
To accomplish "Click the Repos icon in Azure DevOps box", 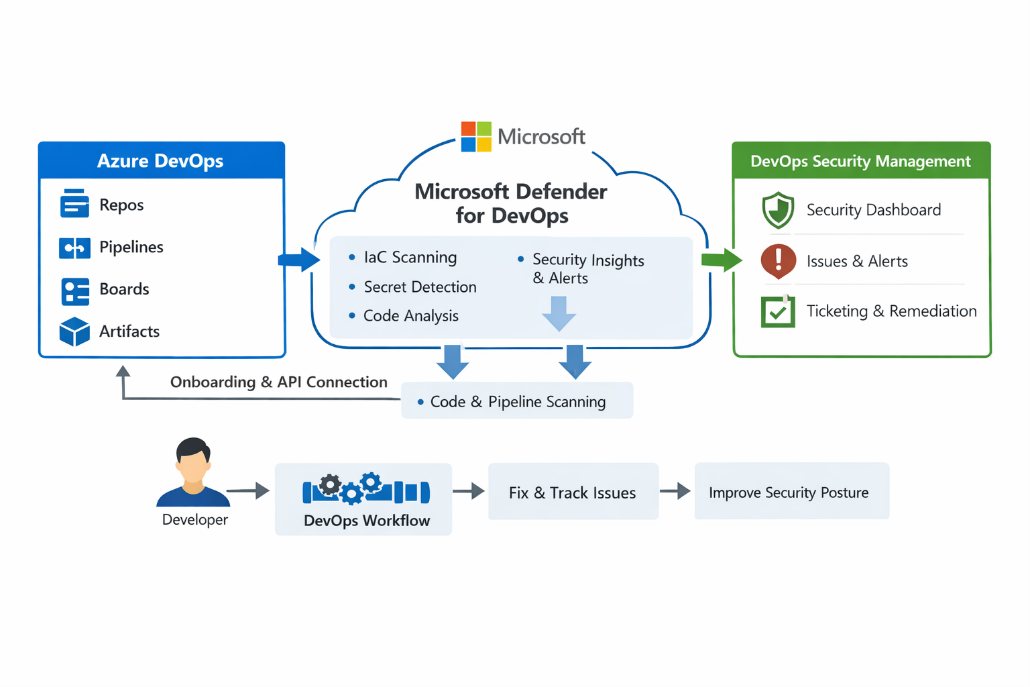I will [x=74, y=203].
